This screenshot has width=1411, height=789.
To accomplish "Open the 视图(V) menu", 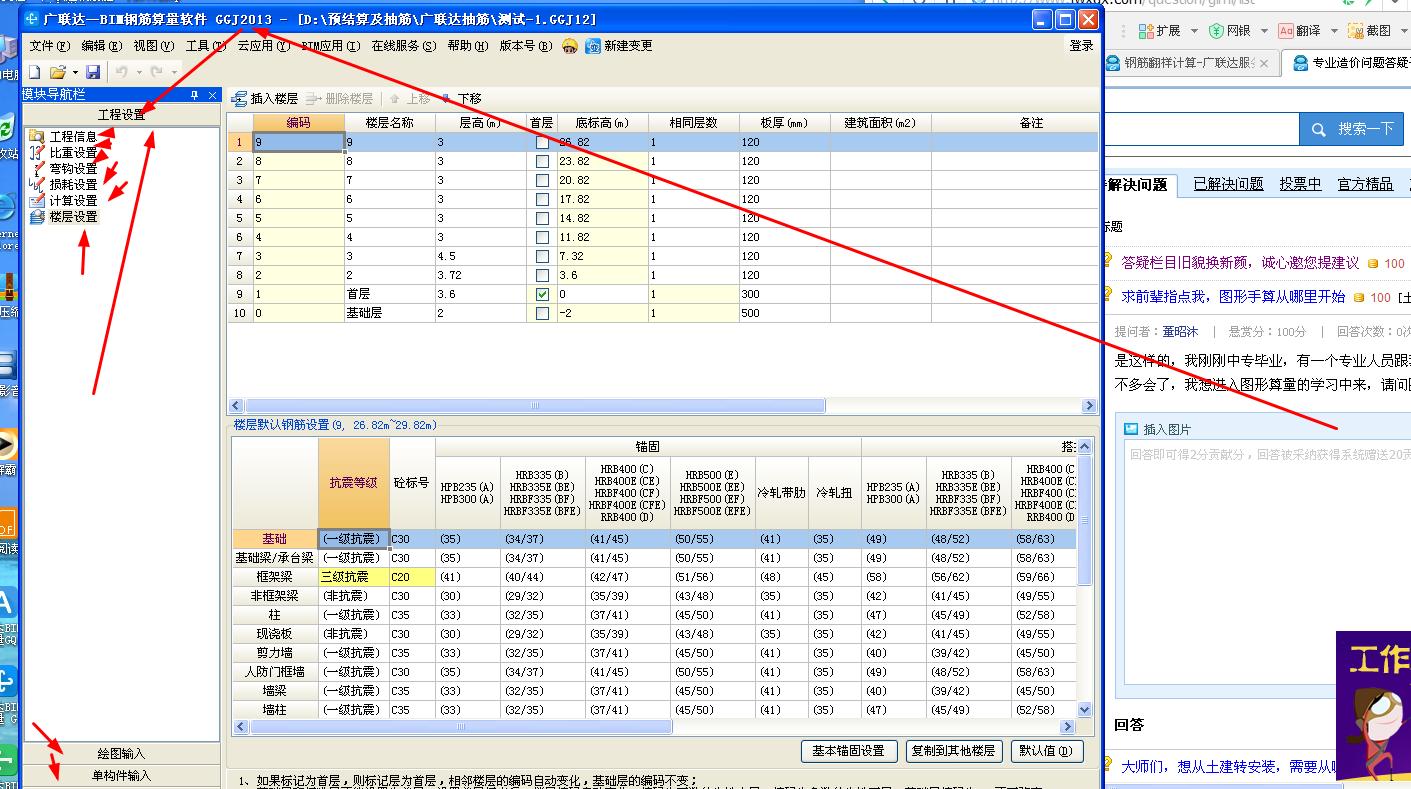I will tap(153, 46).
